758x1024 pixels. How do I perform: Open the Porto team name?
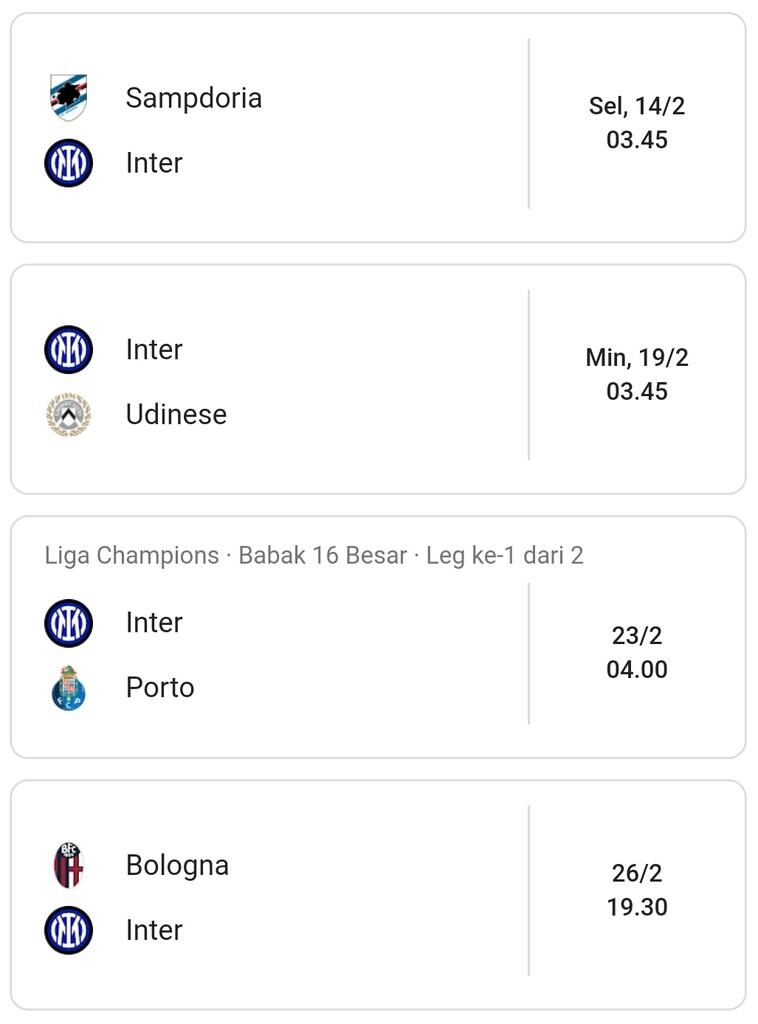coord(160,688)
